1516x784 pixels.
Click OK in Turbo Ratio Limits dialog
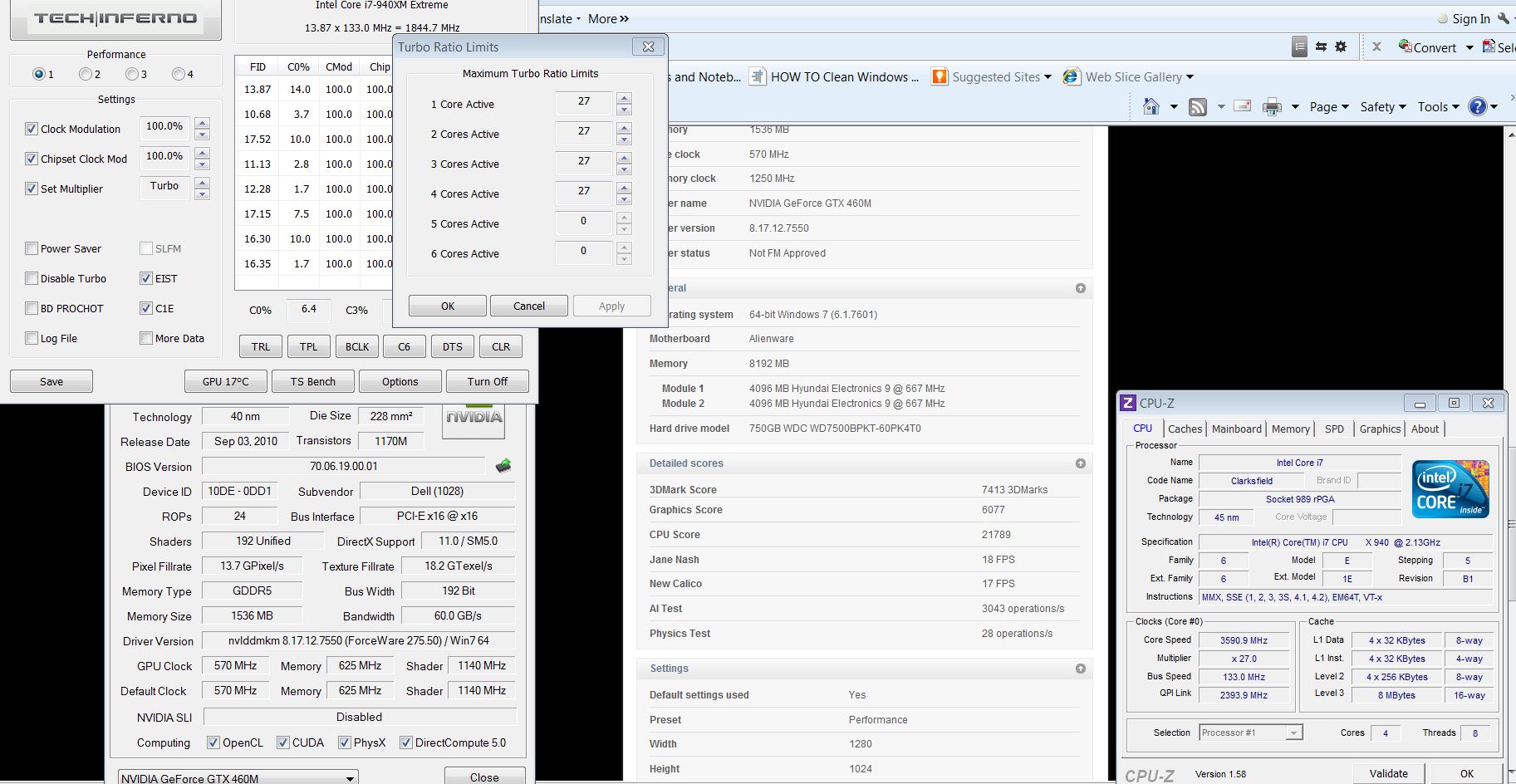coord(448,306)
